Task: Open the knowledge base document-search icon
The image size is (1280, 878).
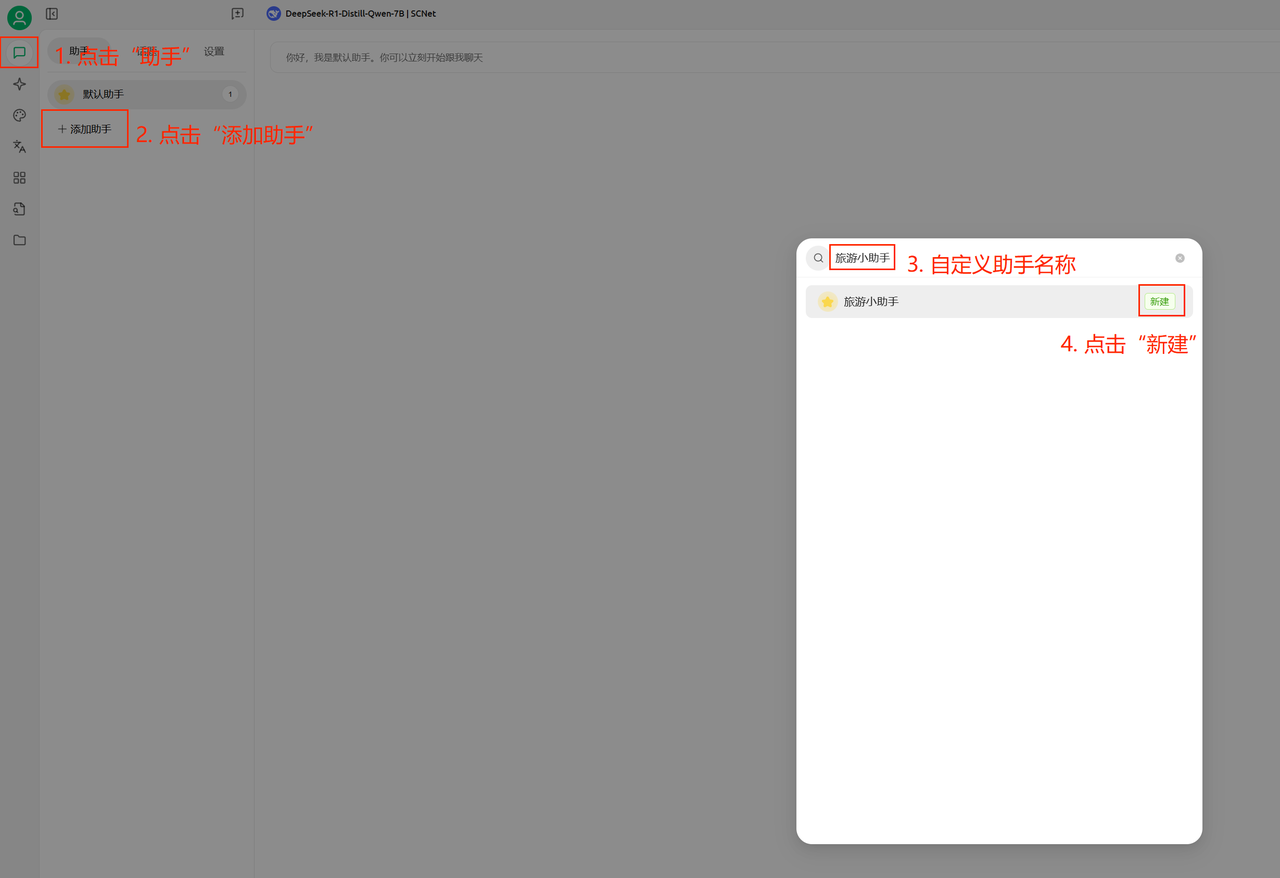Action: 19,209
